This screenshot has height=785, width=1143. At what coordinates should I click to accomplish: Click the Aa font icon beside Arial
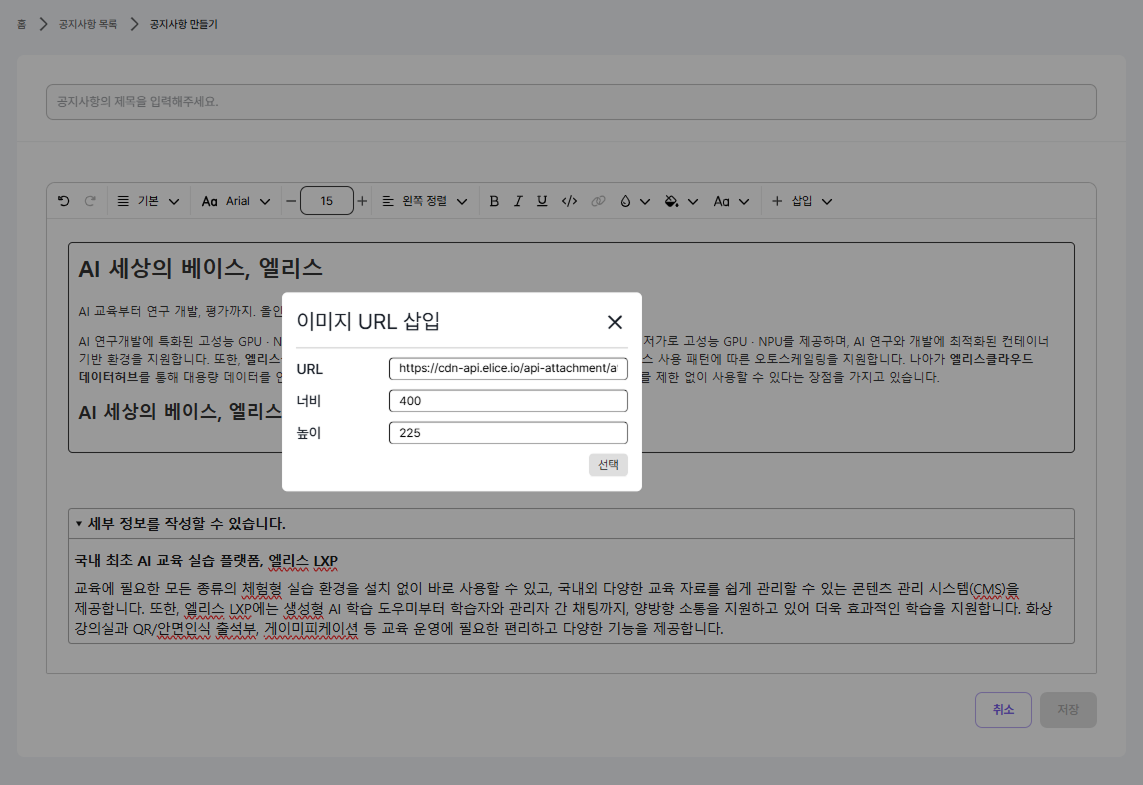click(209, 201)
